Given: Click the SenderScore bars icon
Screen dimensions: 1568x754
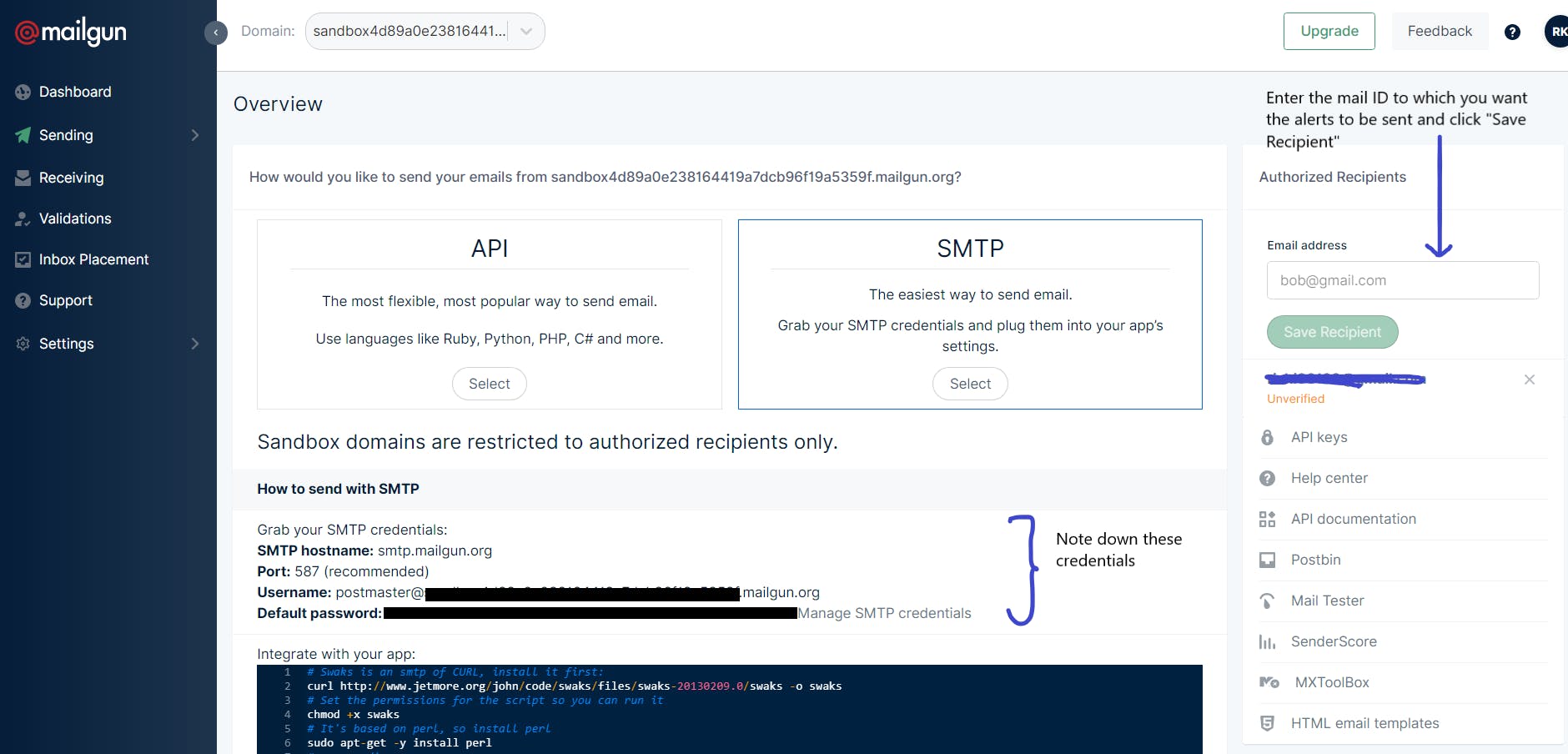Looking at the screenshot, I should (x=1267, y=641).
